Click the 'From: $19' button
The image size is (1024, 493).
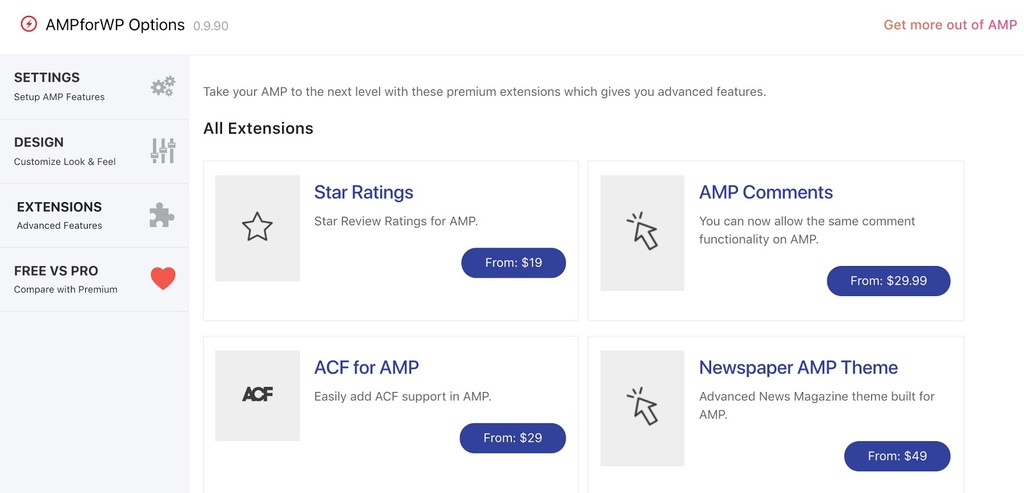click(x=513, y=262)
